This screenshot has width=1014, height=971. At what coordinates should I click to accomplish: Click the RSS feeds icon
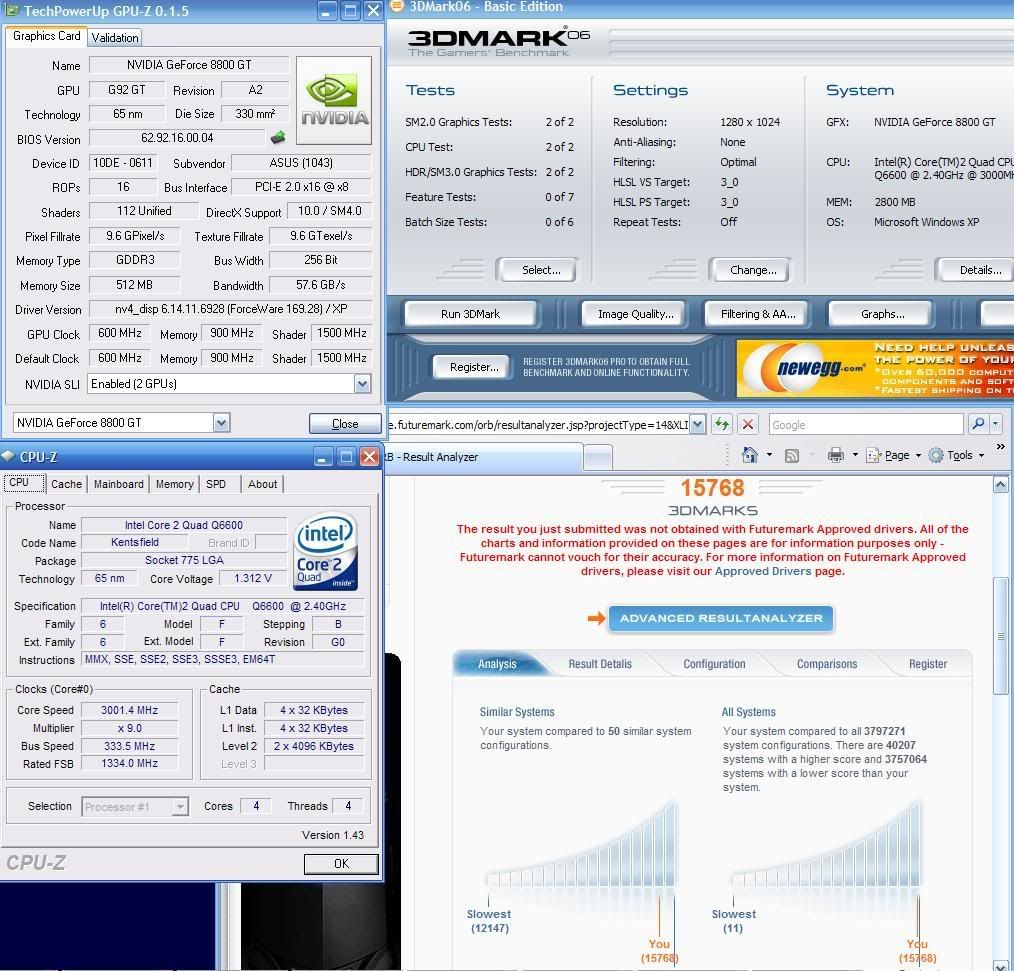tap(792, 456)
